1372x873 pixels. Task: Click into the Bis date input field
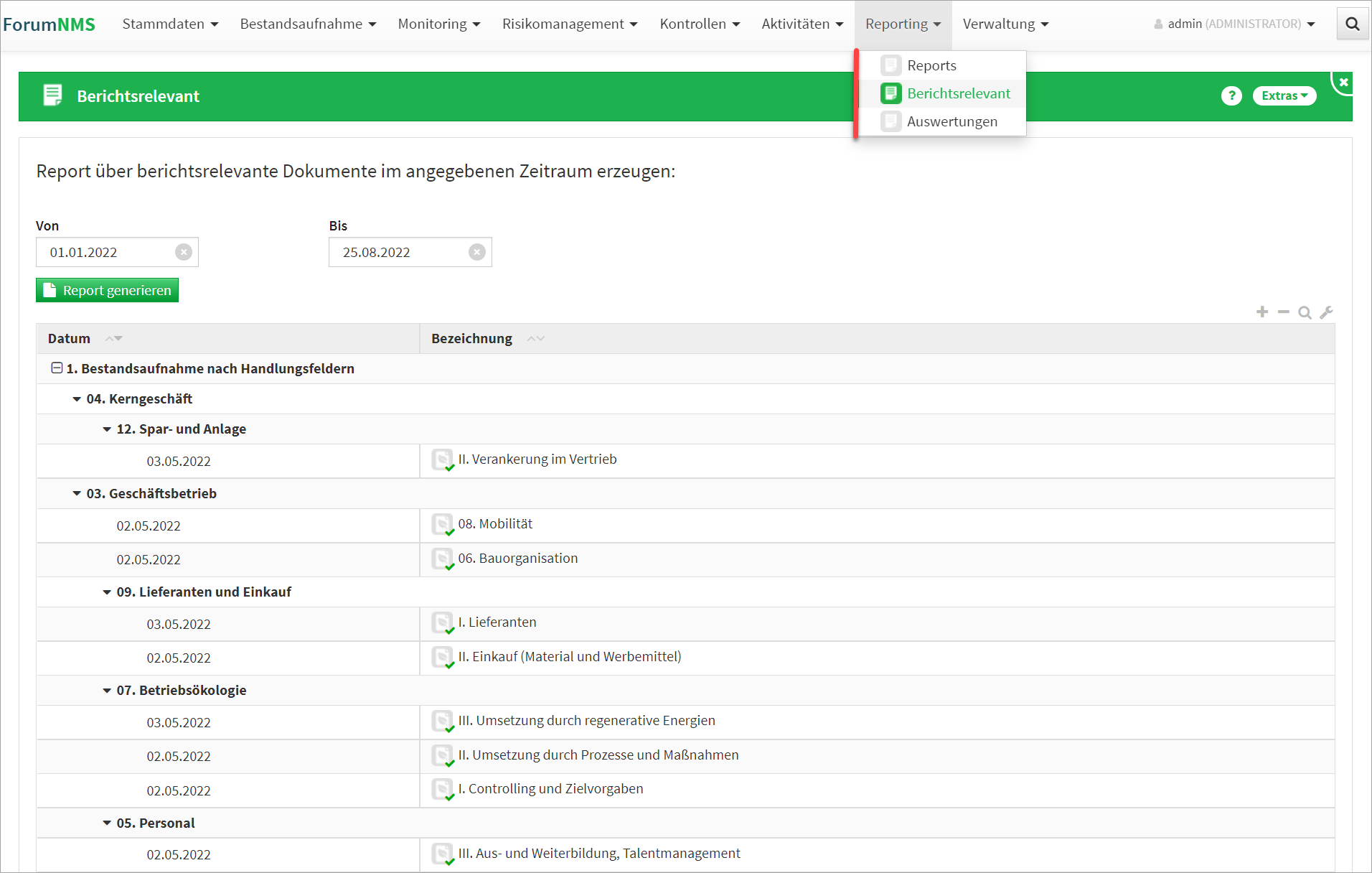click(398, 252)
